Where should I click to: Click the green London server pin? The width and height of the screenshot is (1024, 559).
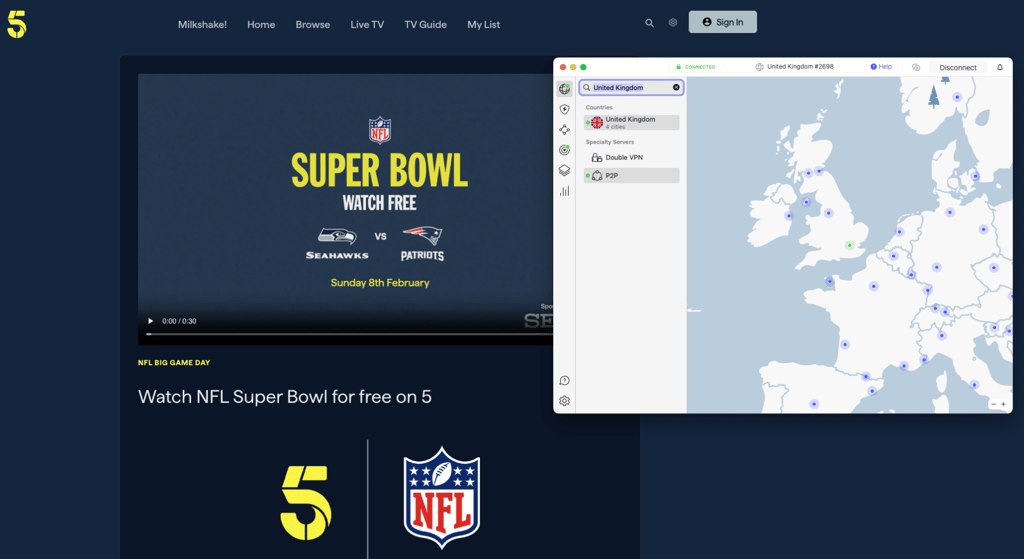coord(850,246)
